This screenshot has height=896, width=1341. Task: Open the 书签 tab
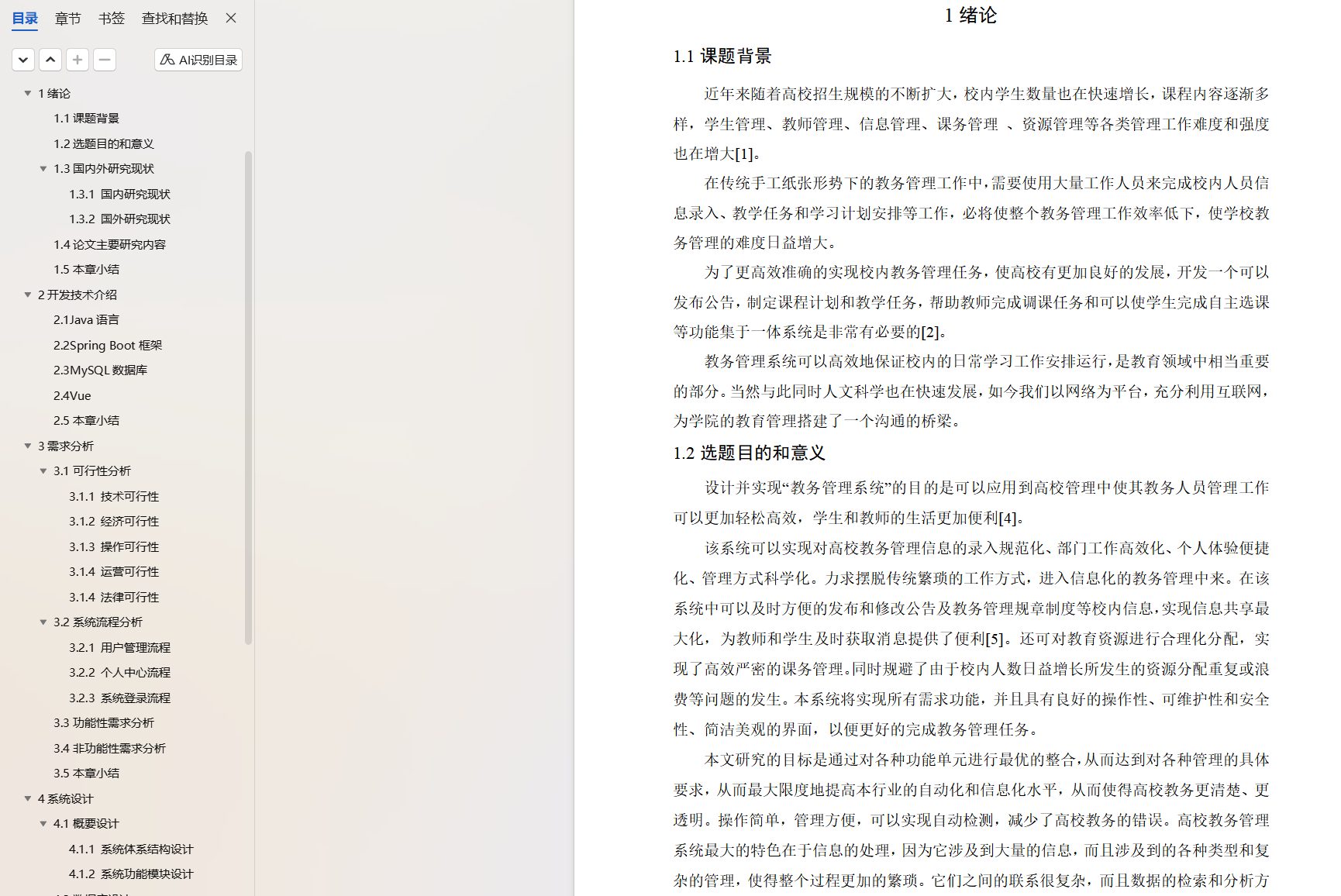112,19
